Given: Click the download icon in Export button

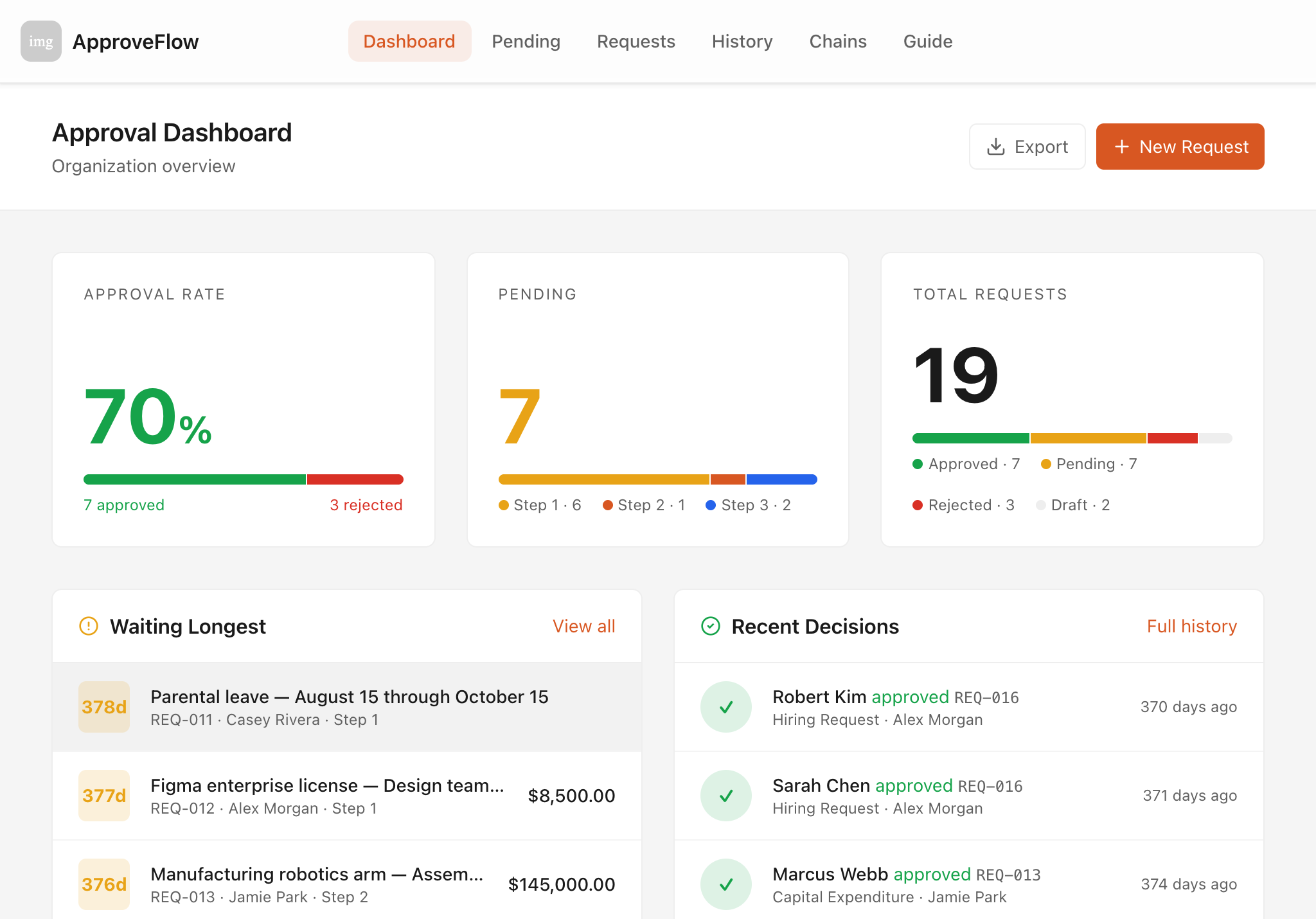Looking at the screenshot, I should pos(995,147).
